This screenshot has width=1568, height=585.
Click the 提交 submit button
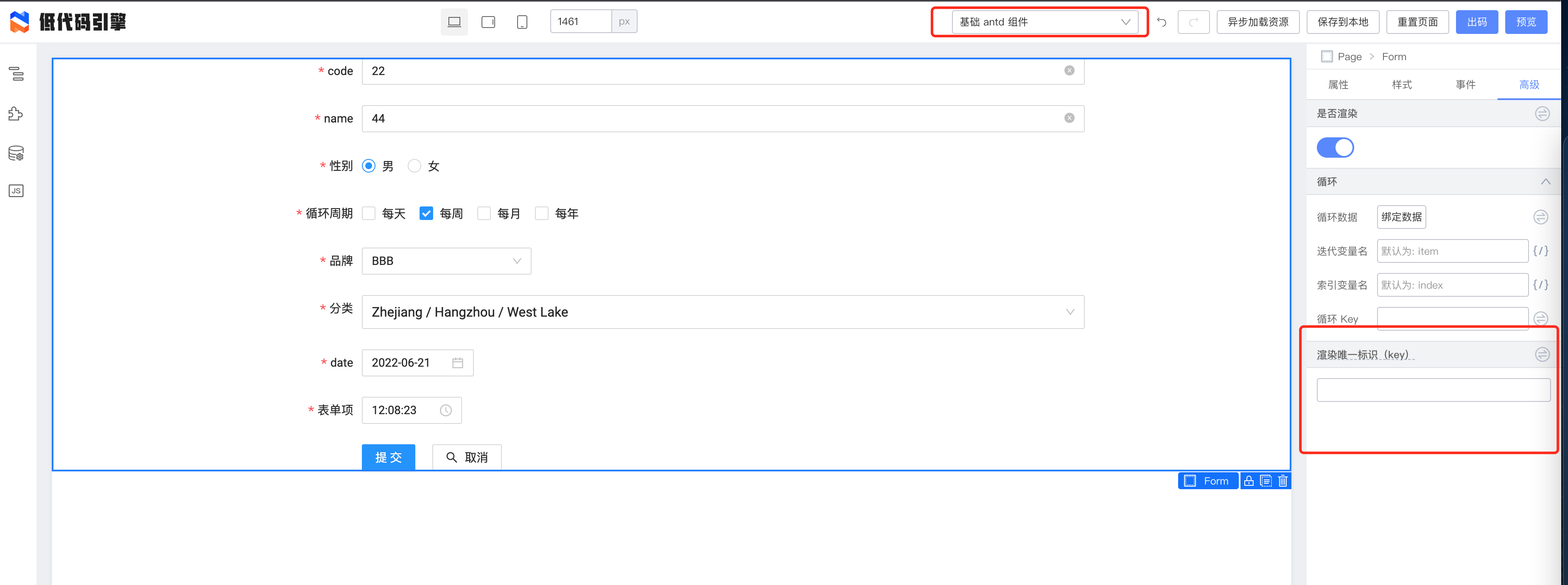point(388,457)
